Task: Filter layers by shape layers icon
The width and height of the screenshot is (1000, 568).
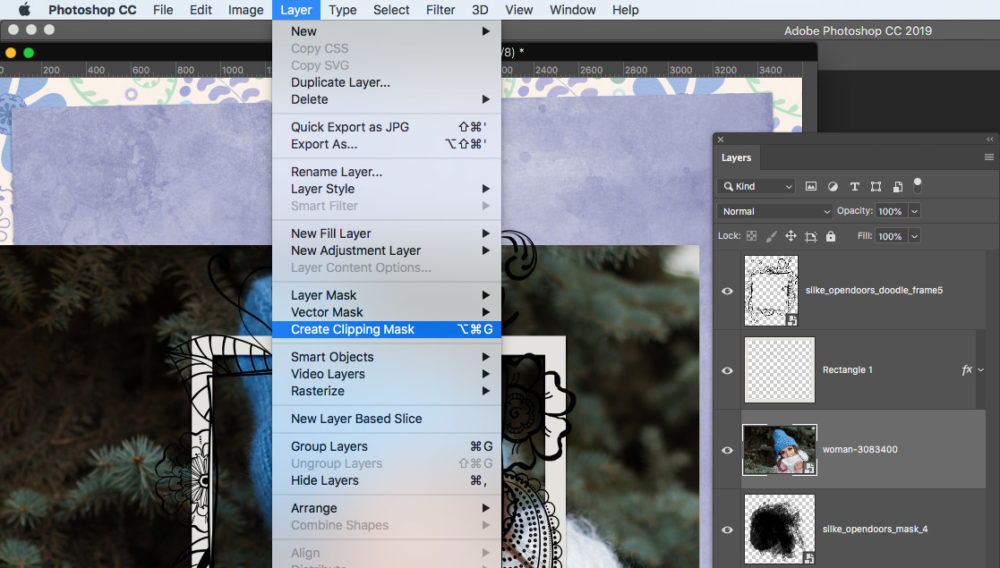Action: (x=876, y=186)
